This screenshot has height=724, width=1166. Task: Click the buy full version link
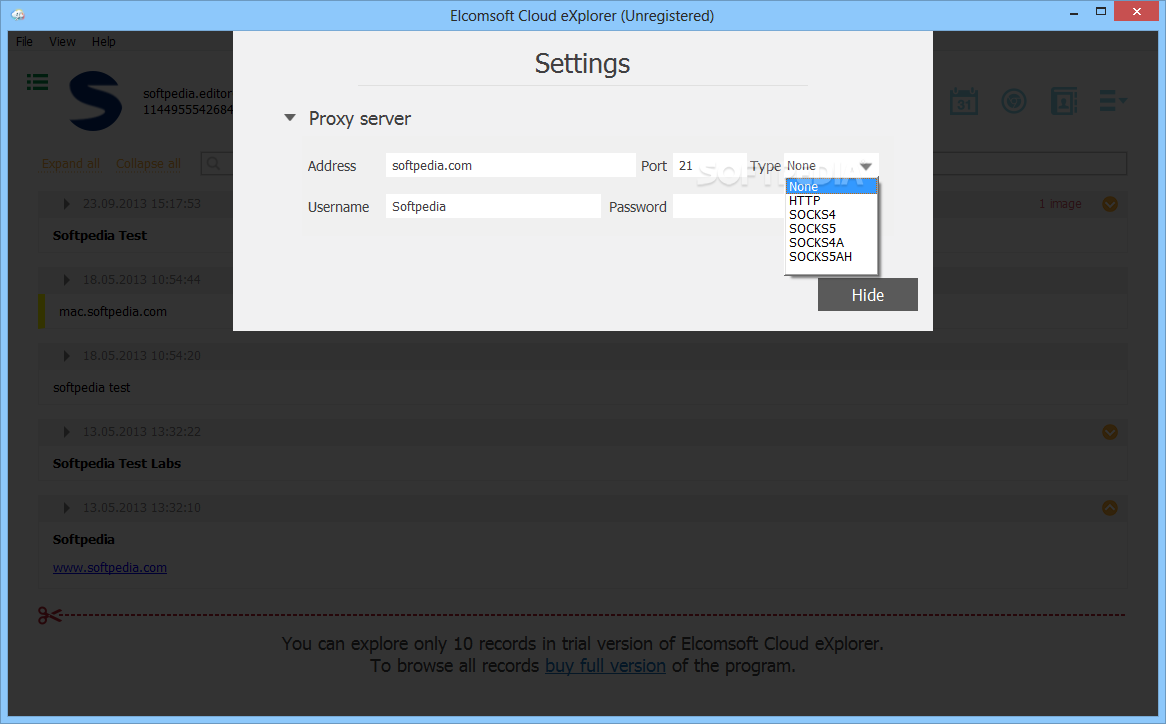605,665
